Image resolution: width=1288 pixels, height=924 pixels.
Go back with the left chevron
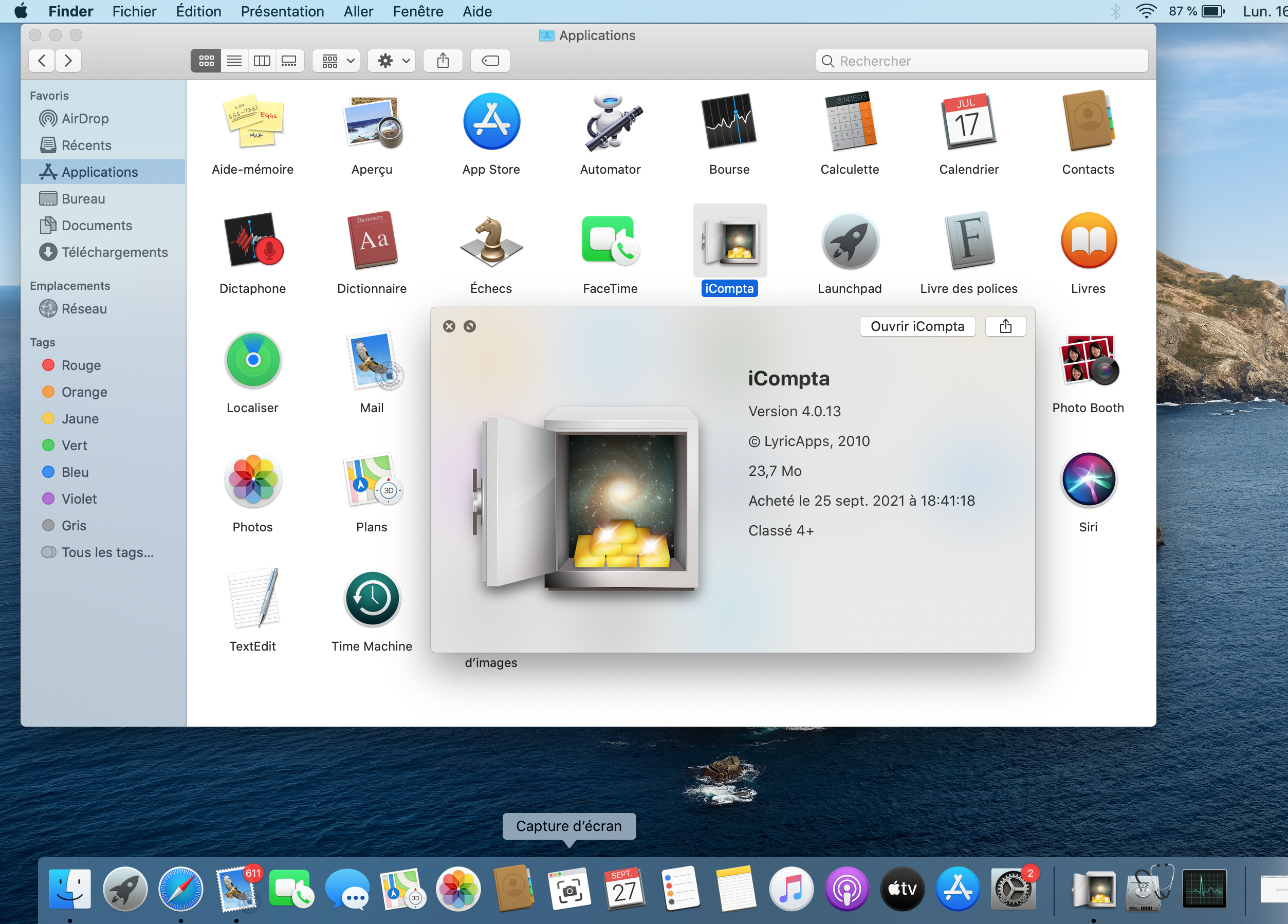(x=42, y=61)
